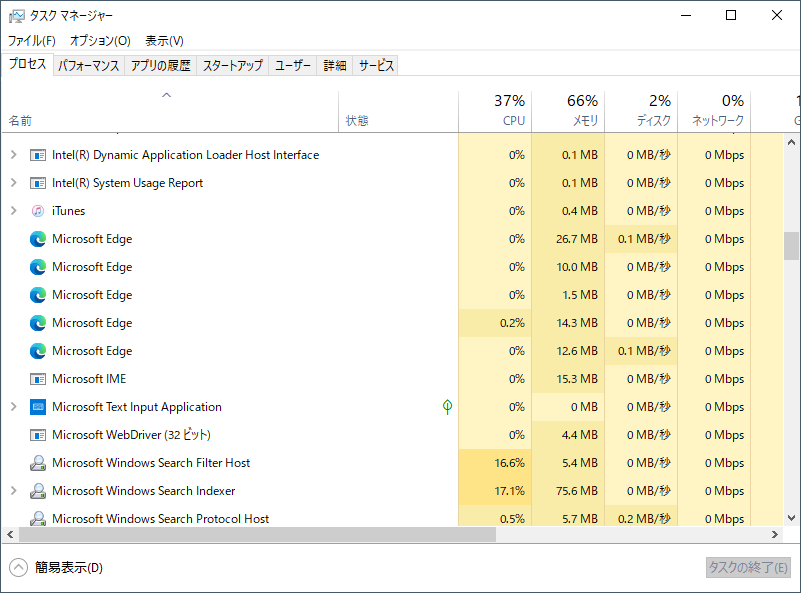This screenshot has height=593, width=801.
Task: Click the Search Indexer process icon
Action: [38, 491]
